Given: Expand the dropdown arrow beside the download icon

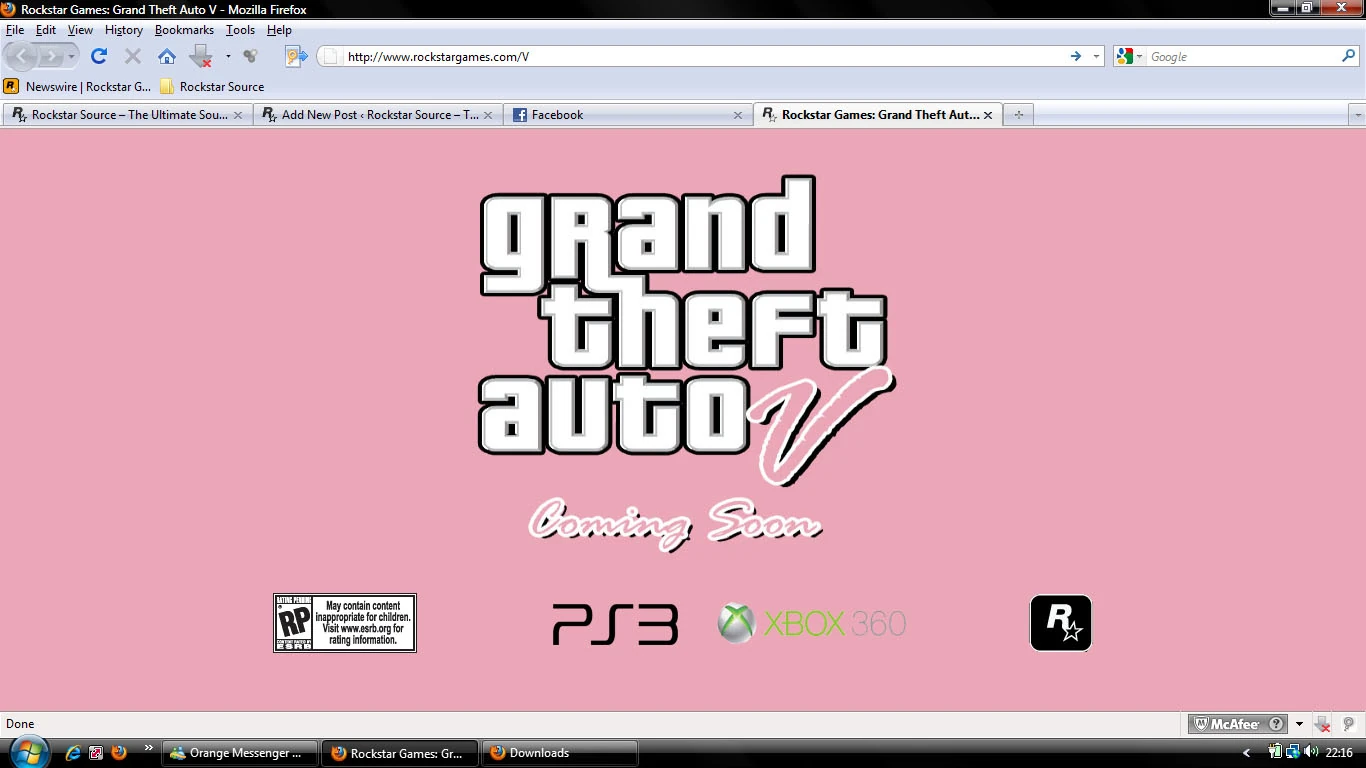Looking at the screenshot, I should tap(228, 57).
